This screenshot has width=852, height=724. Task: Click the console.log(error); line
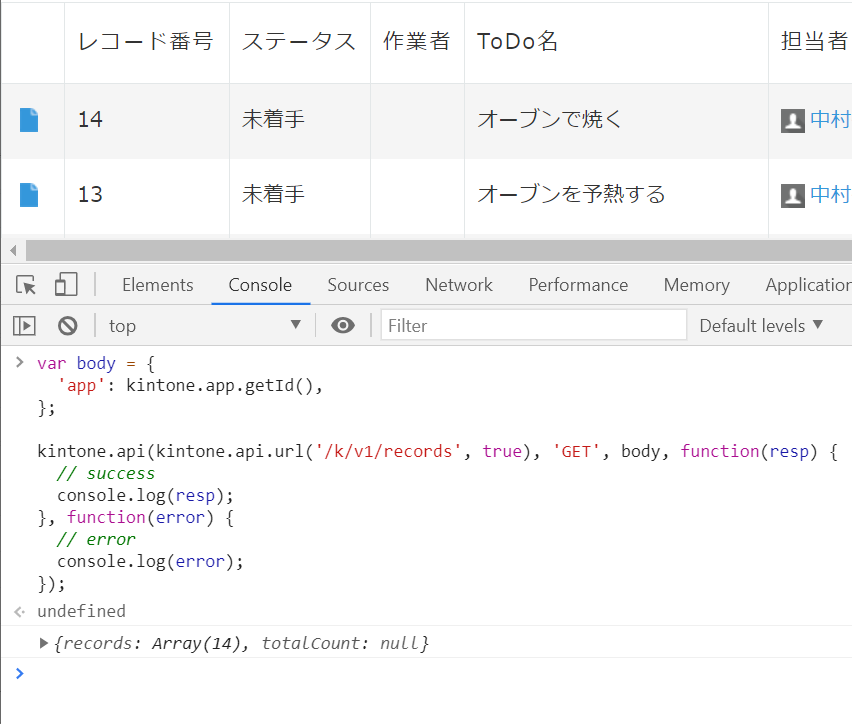point(150,561)
